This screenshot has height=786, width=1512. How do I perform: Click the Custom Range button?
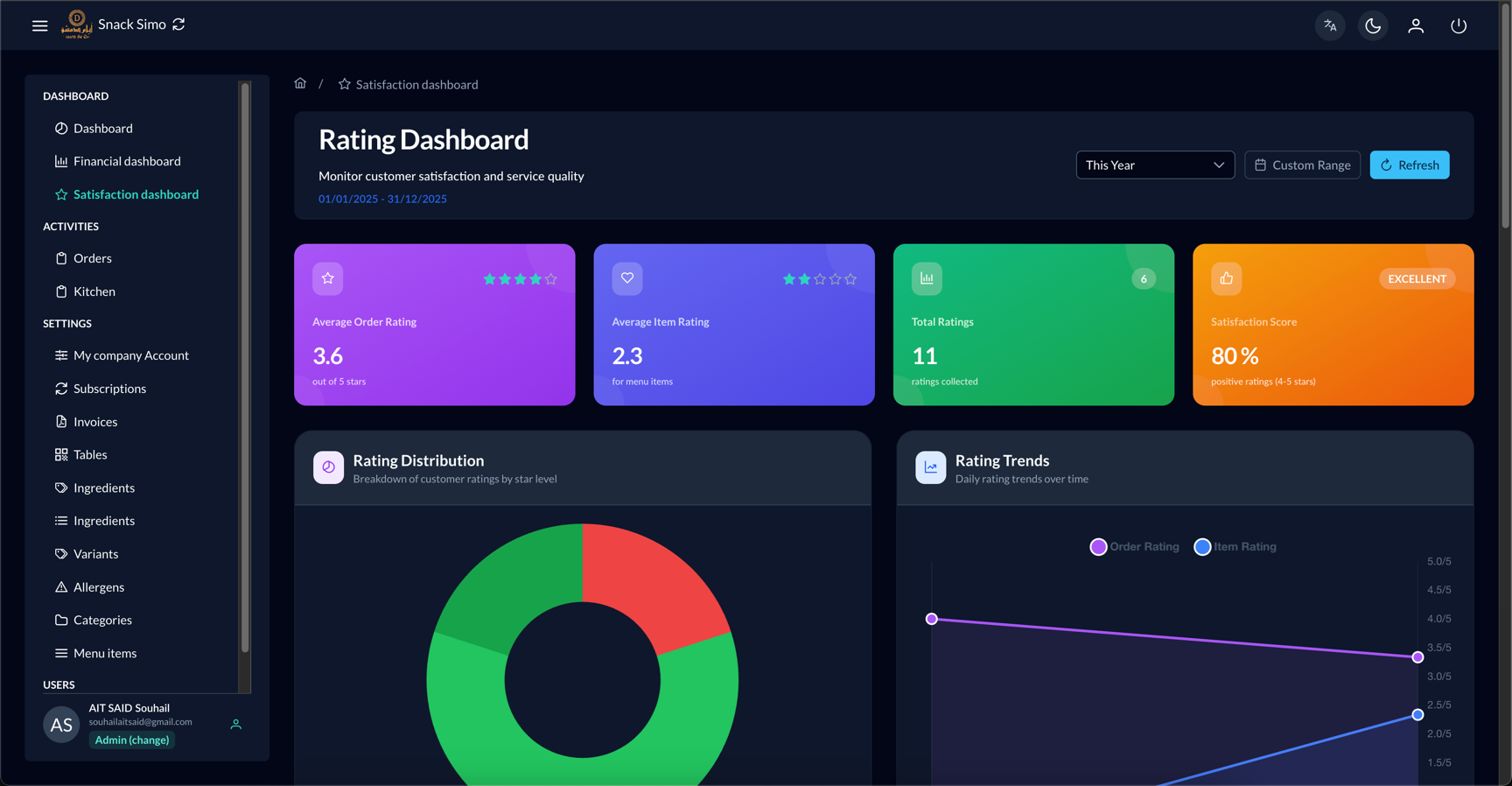[x=1302, y=165]
